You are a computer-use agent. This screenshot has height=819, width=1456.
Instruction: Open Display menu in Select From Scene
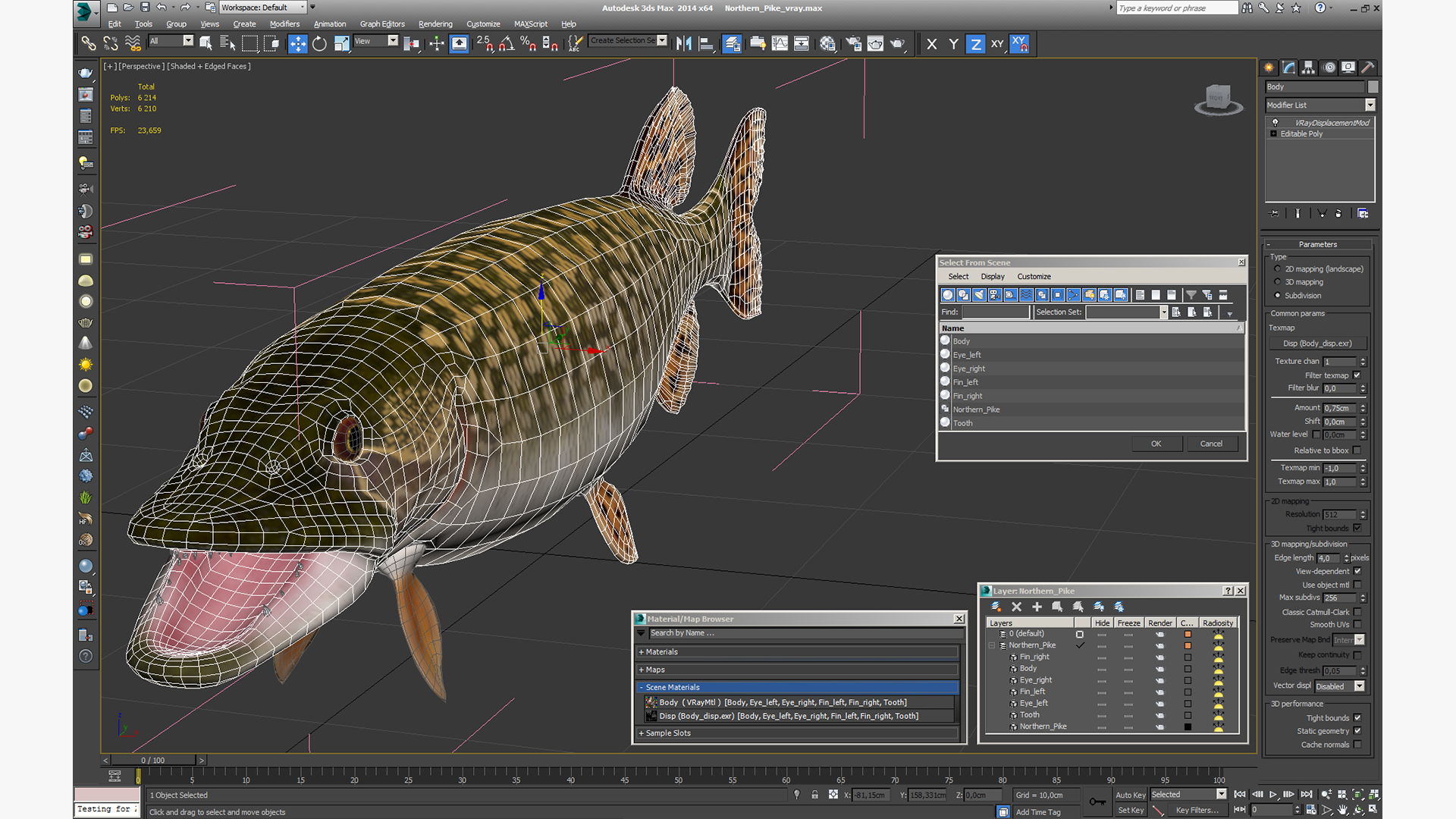point(992,277)
